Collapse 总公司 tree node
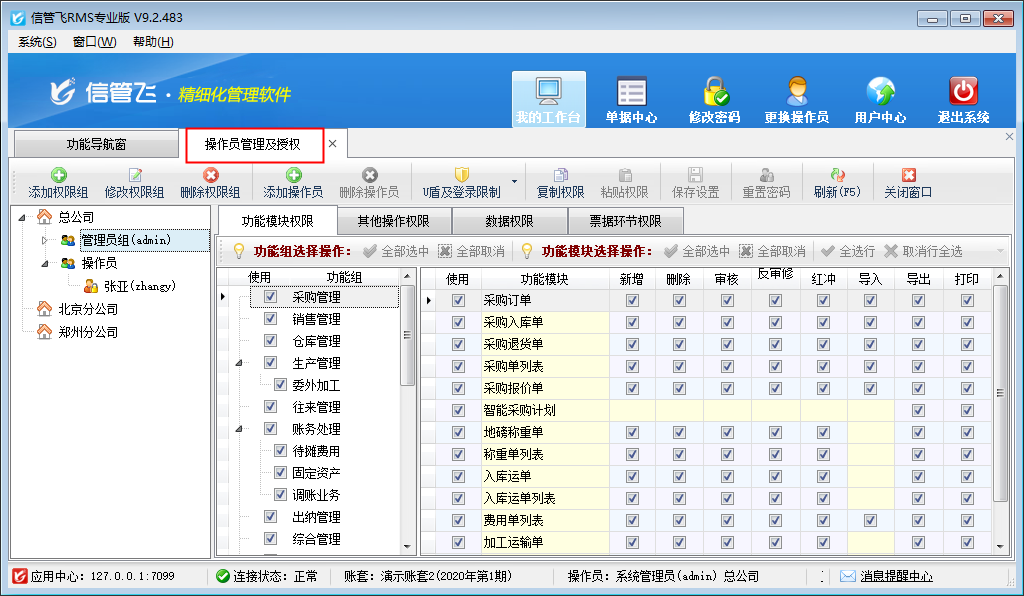Image resolution: width=1024 pixels, height=596 pixels. click(x=22, y=217)
